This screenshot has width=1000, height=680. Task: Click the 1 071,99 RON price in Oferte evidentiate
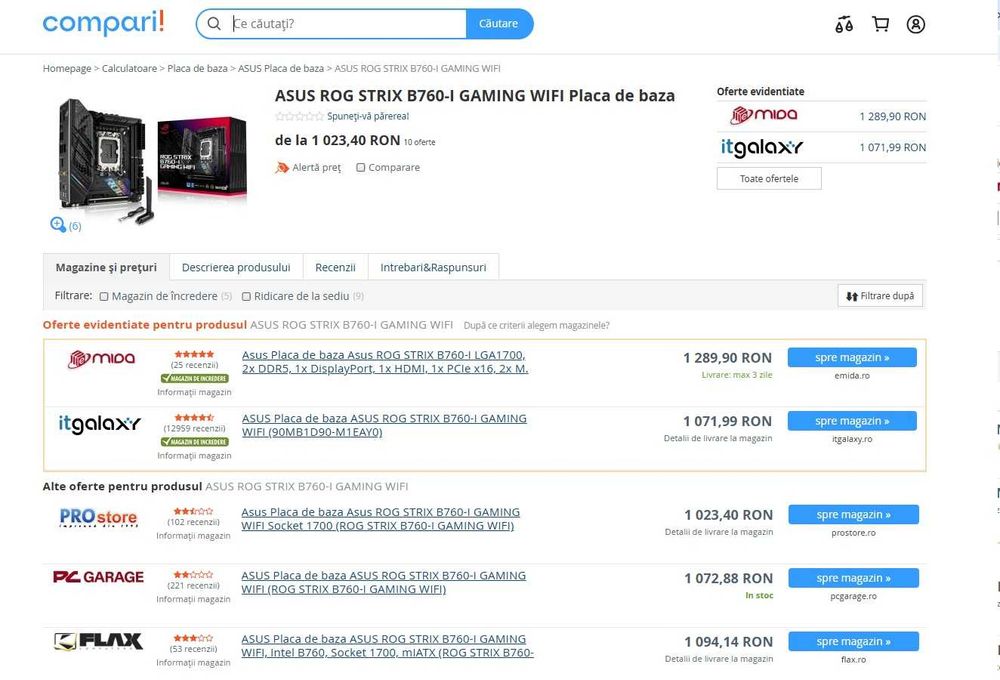(x=892, y=147)
